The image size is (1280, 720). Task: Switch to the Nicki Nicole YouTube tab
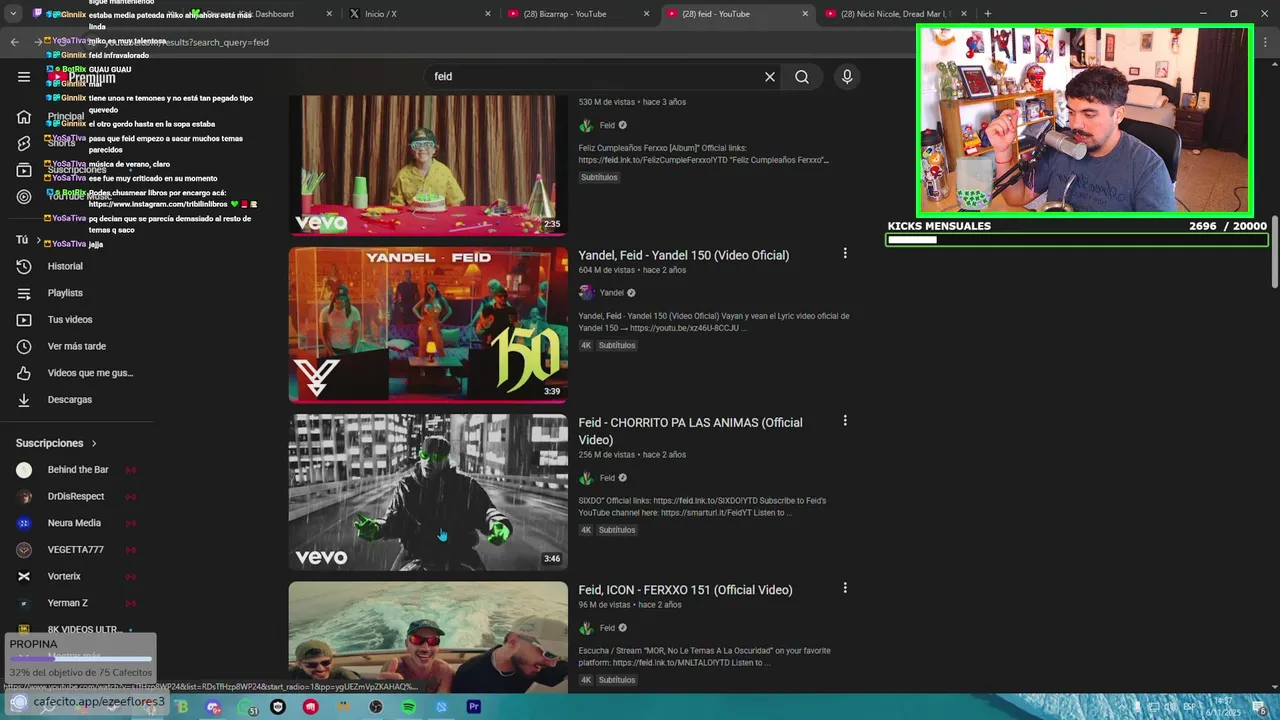tap(895, 14)
